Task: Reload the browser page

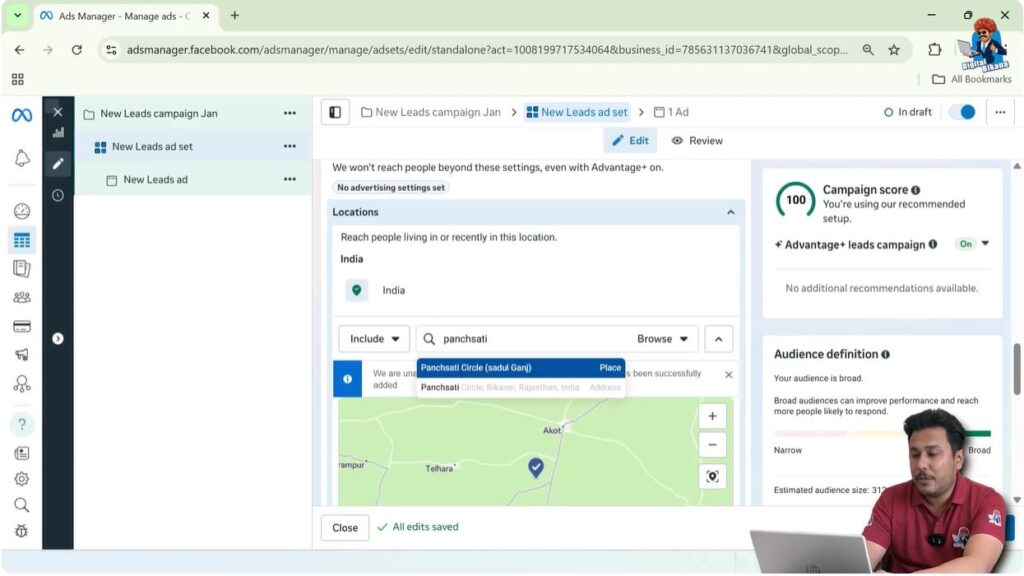Action: click(x=76, y=50)
